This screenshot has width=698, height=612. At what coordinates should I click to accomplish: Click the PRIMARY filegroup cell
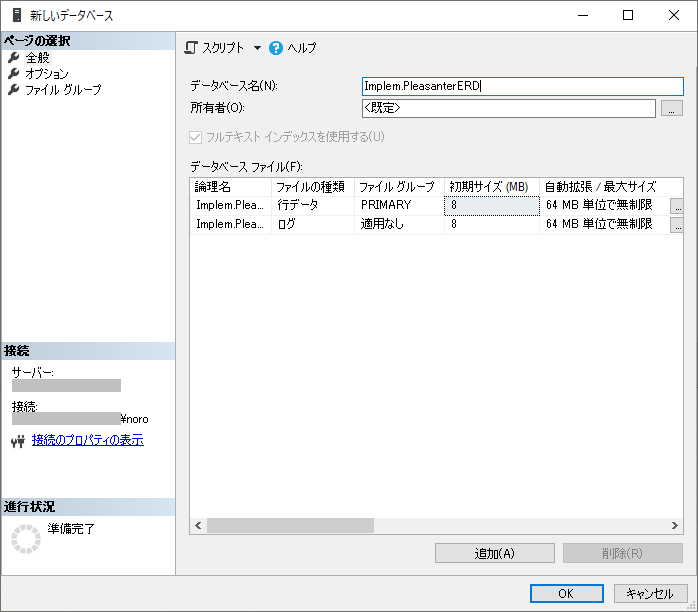point(399,205)
